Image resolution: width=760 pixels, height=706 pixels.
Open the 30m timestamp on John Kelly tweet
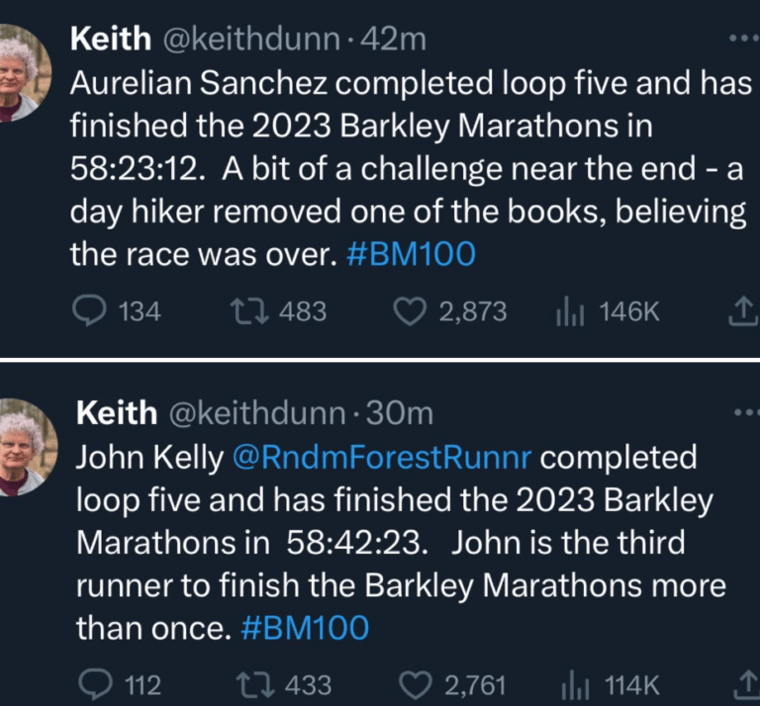pos(399,414)
